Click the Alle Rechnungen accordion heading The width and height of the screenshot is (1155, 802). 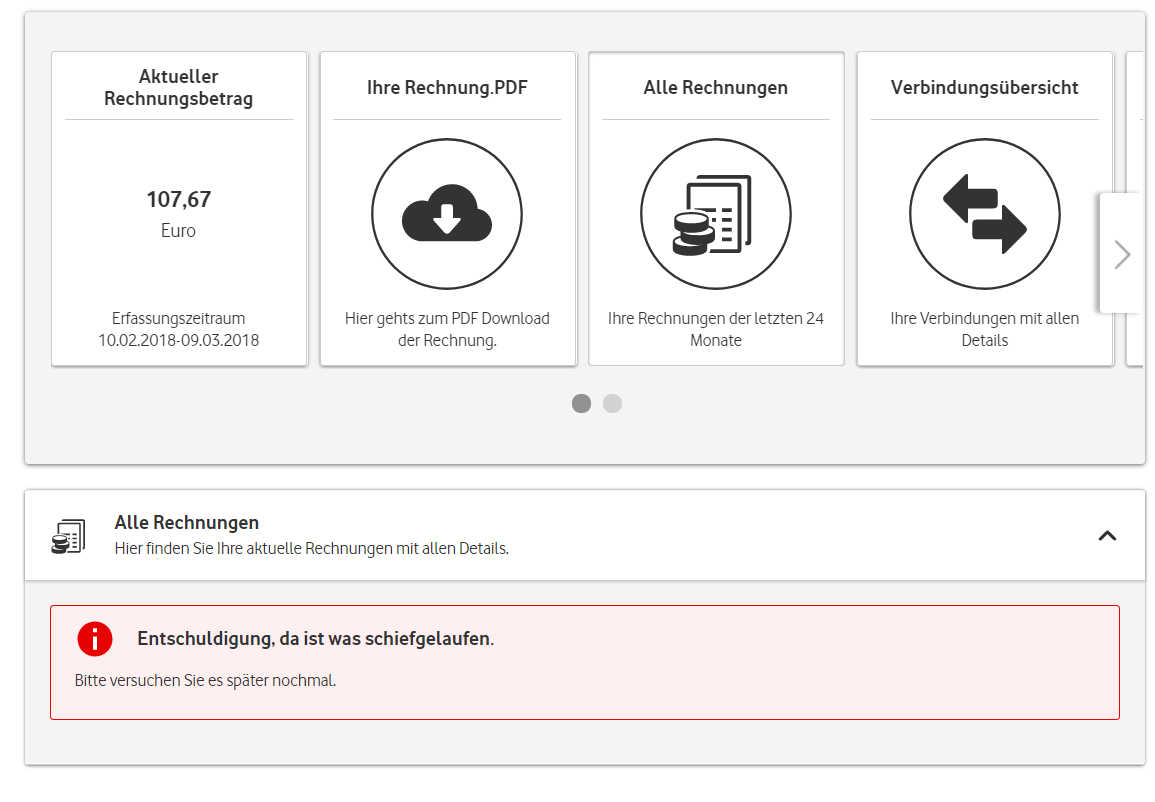tap(187, 523)
